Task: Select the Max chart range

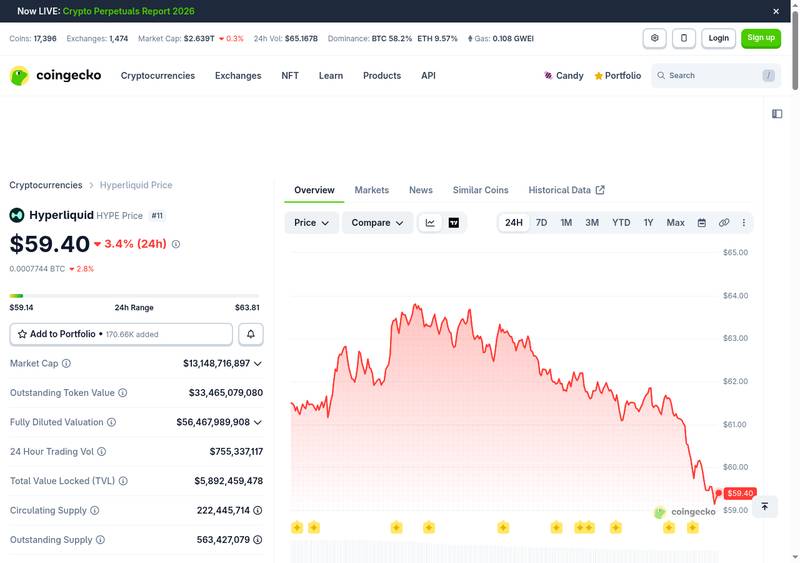Action: (x=675, y=223)
